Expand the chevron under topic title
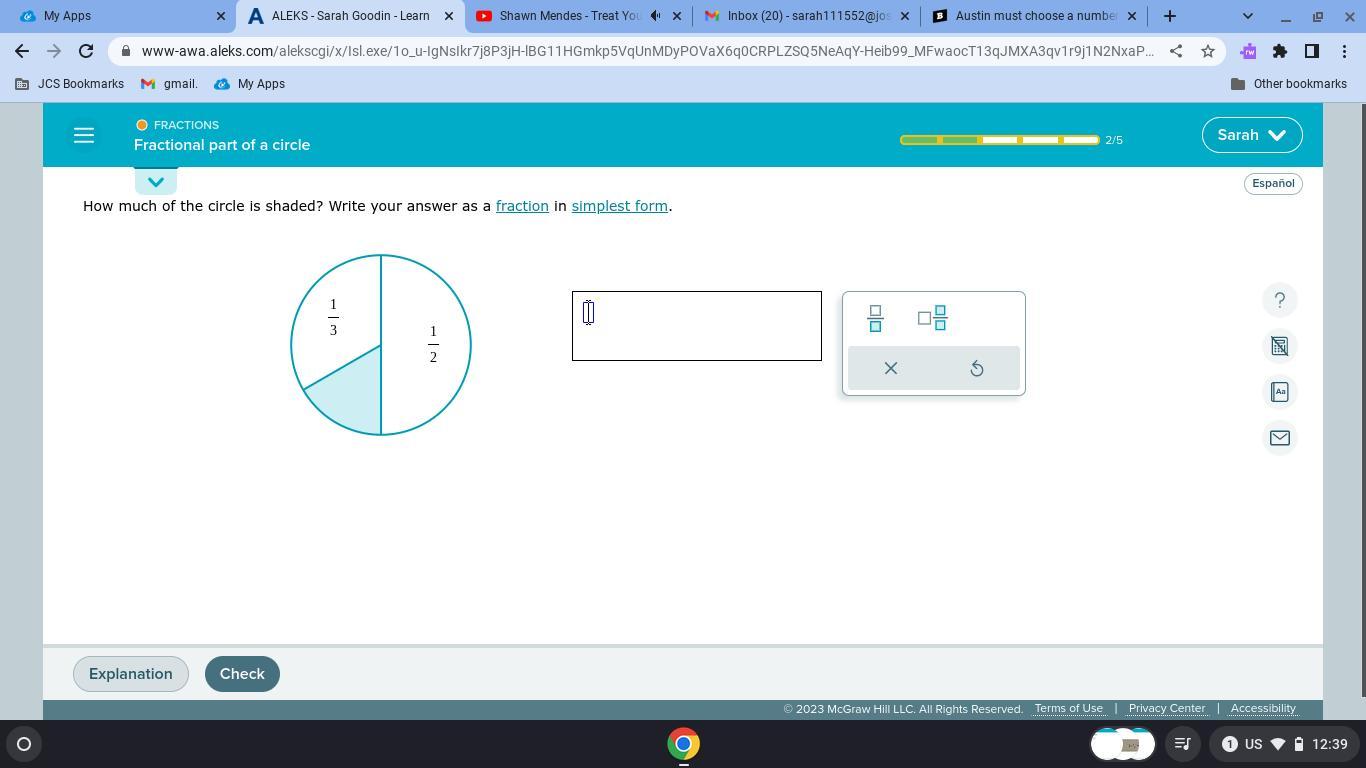This screenshot has height=768, width=1366. click(x=155, y=182)
